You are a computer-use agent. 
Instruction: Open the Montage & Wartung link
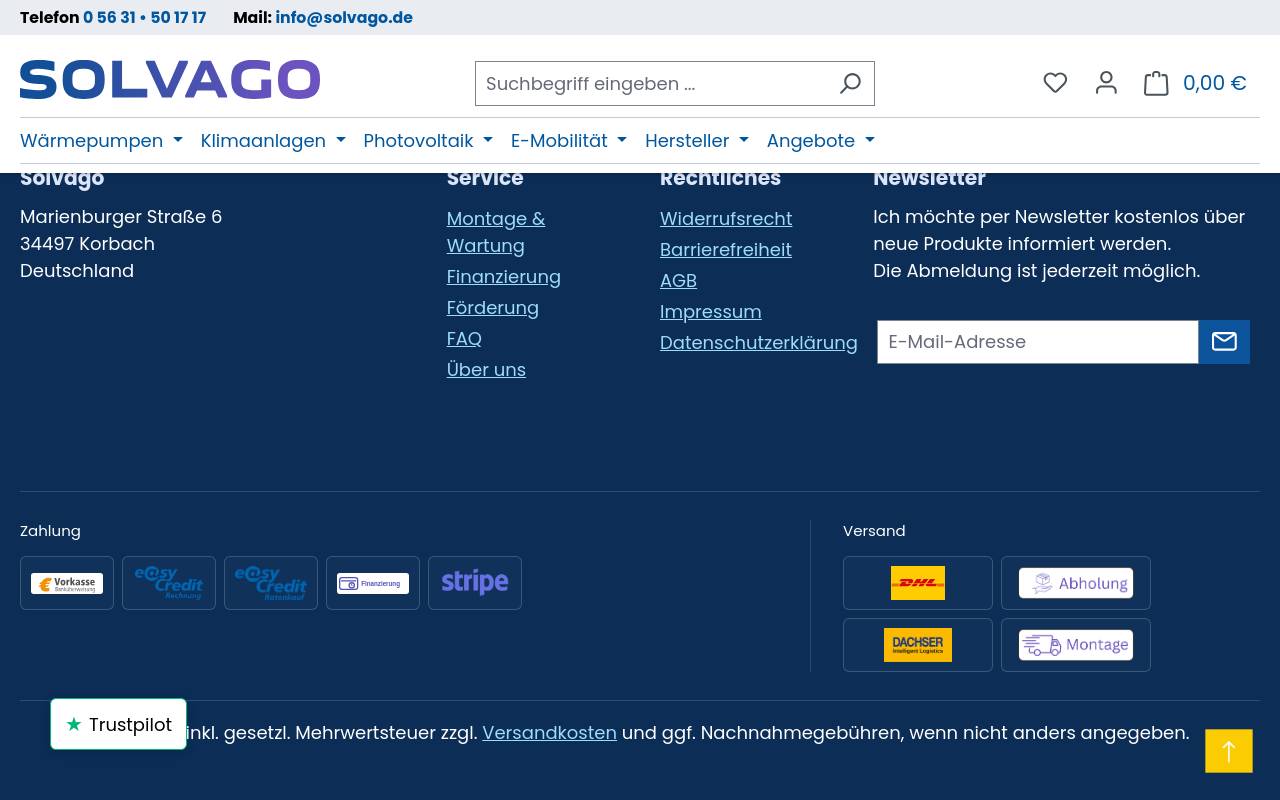click(496, 232)
